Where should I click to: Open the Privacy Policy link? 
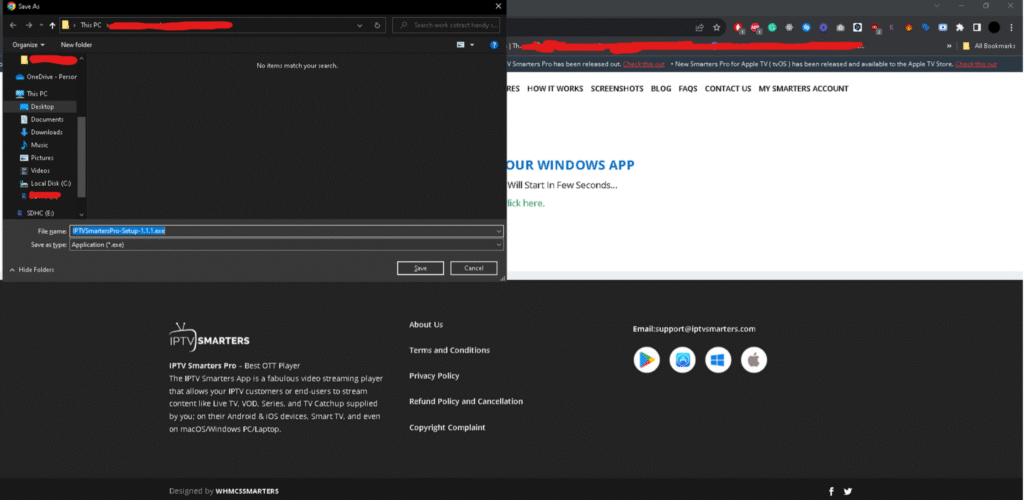(434, 376)
